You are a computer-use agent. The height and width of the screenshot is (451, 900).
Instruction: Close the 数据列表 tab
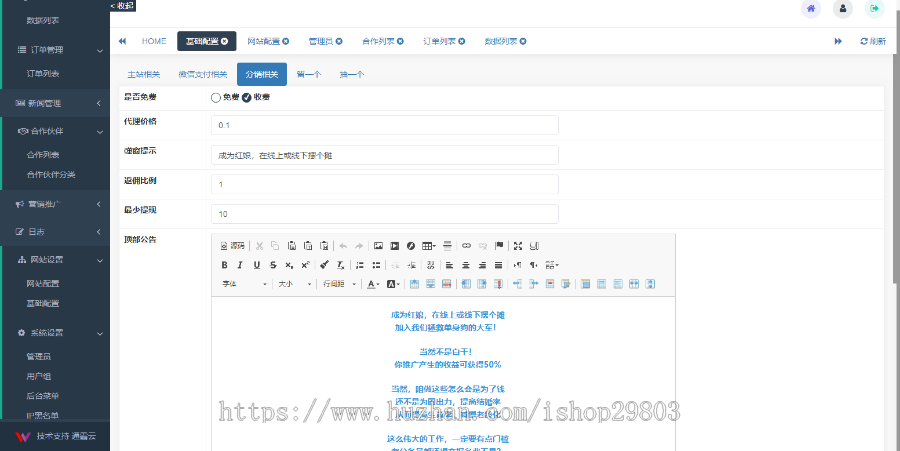523,41
